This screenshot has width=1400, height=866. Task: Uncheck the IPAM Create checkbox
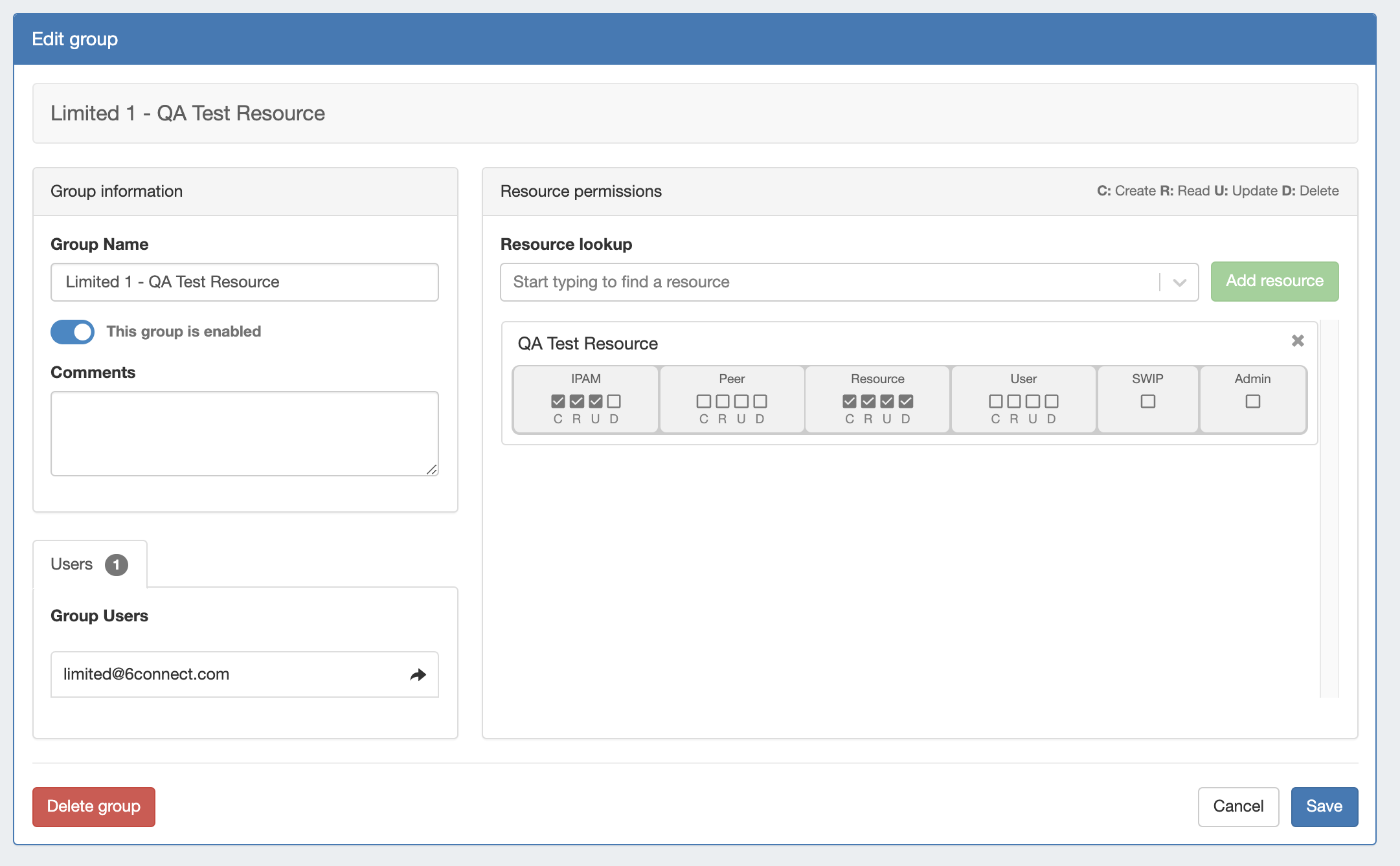tap(558, 401)
